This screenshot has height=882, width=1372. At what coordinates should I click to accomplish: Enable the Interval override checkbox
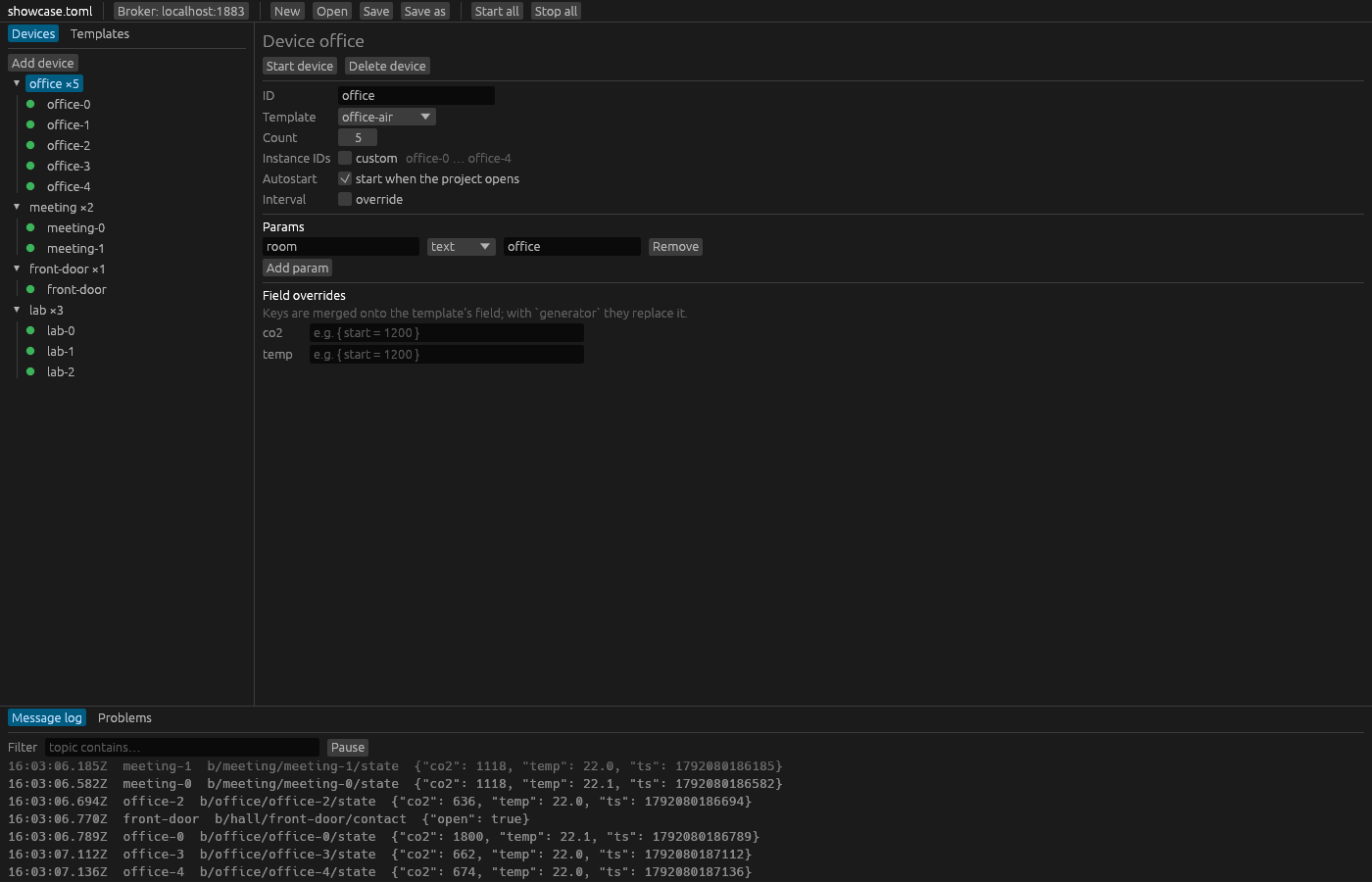(x=345, y=199)
